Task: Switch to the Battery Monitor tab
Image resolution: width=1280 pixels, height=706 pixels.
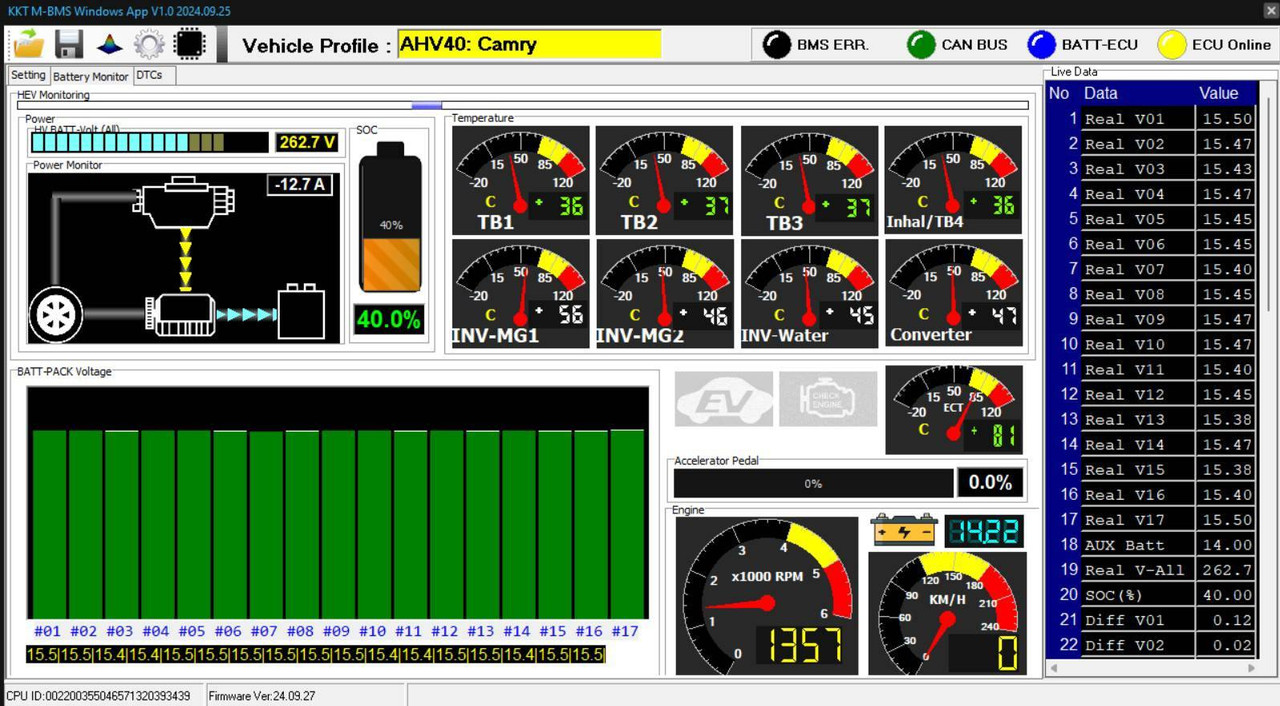Action: [91, 76]
